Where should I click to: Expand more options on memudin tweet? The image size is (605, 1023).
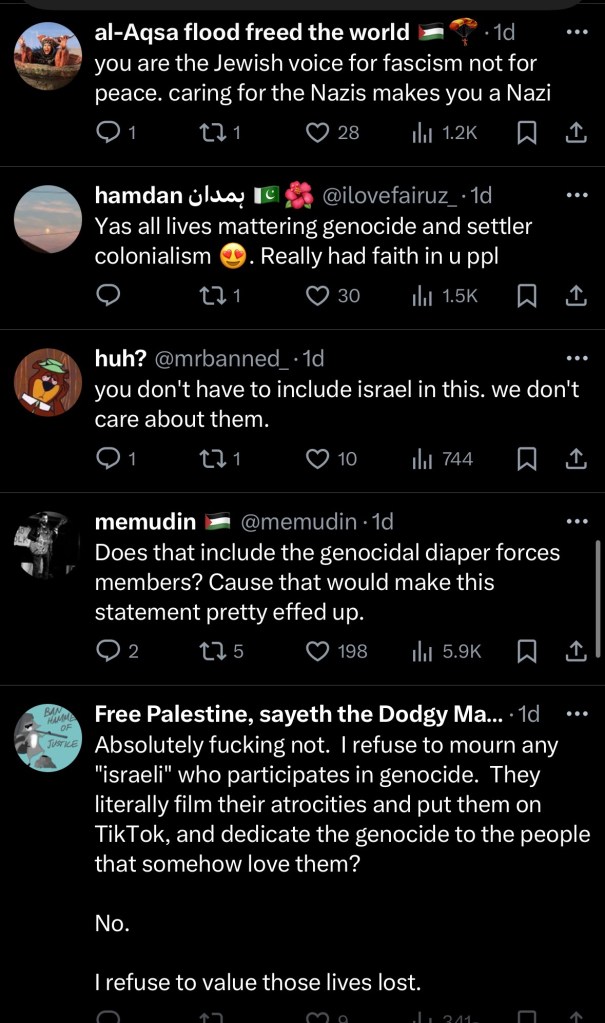[577, 521]
